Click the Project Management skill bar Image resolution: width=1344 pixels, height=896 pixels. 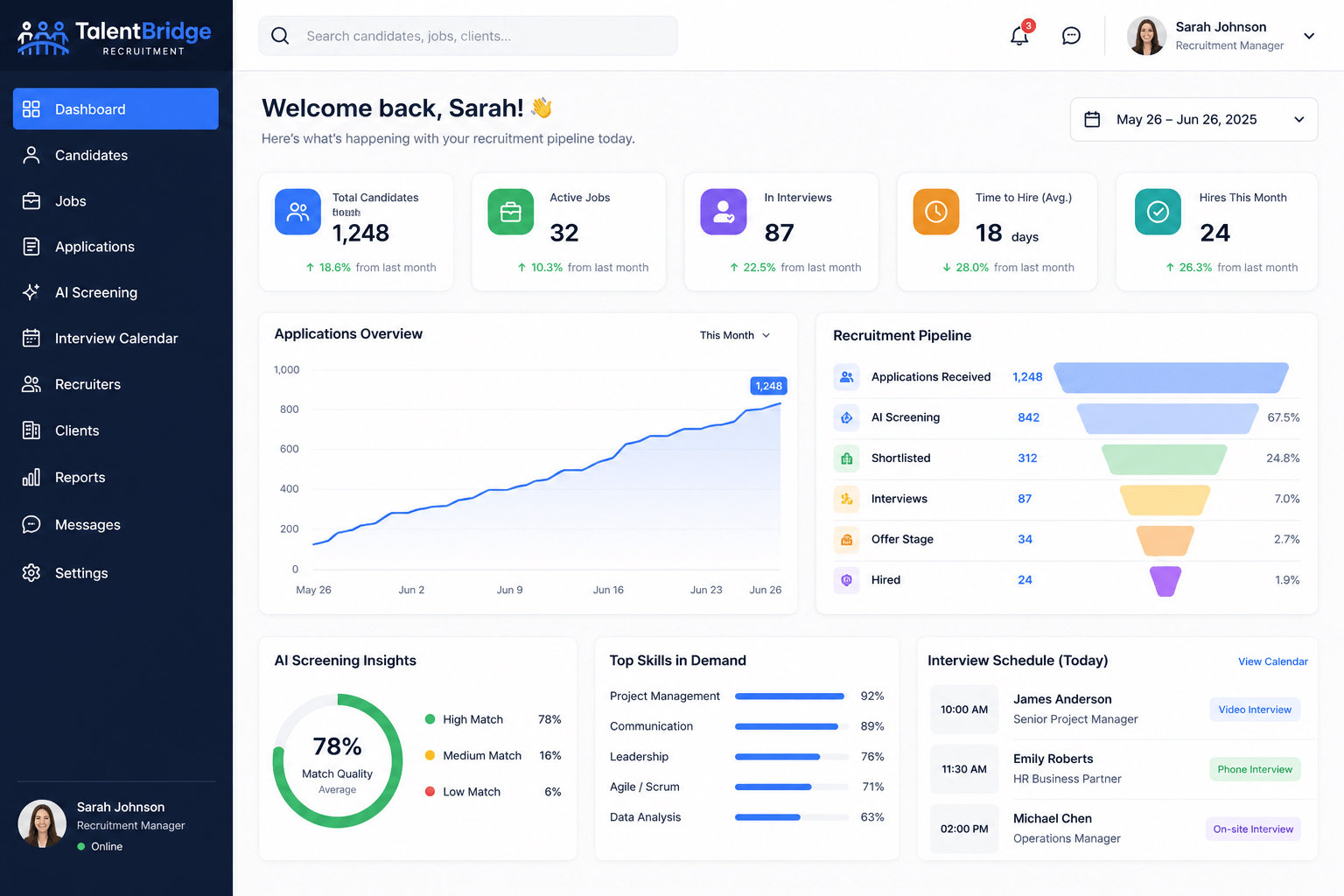click(x=792, y=696)
